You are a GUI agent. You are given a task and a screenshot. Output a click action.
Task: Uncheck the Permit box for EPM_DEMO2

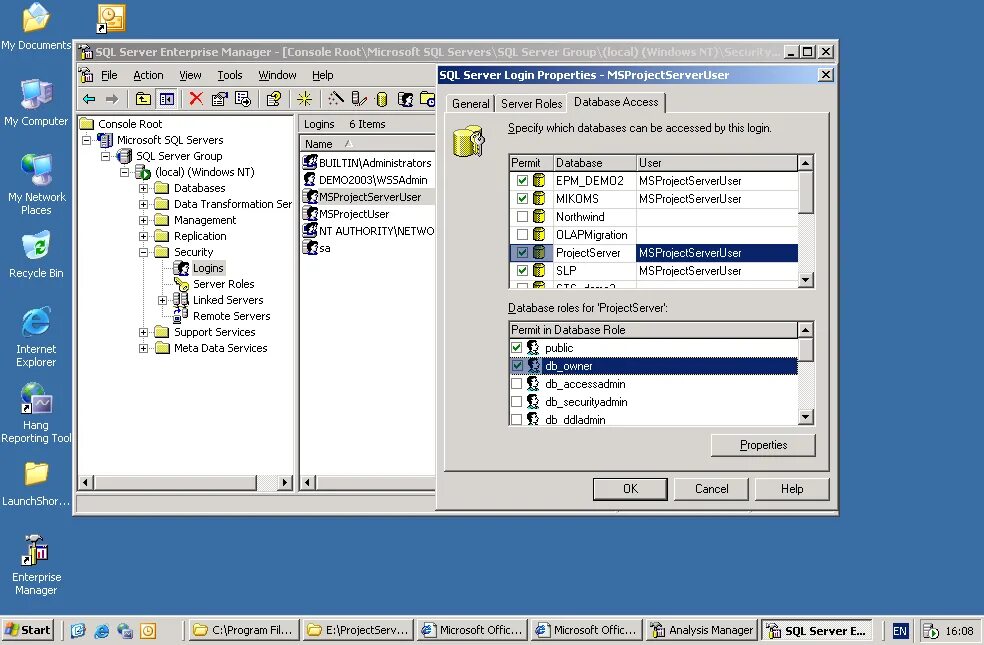coord(522,181)
